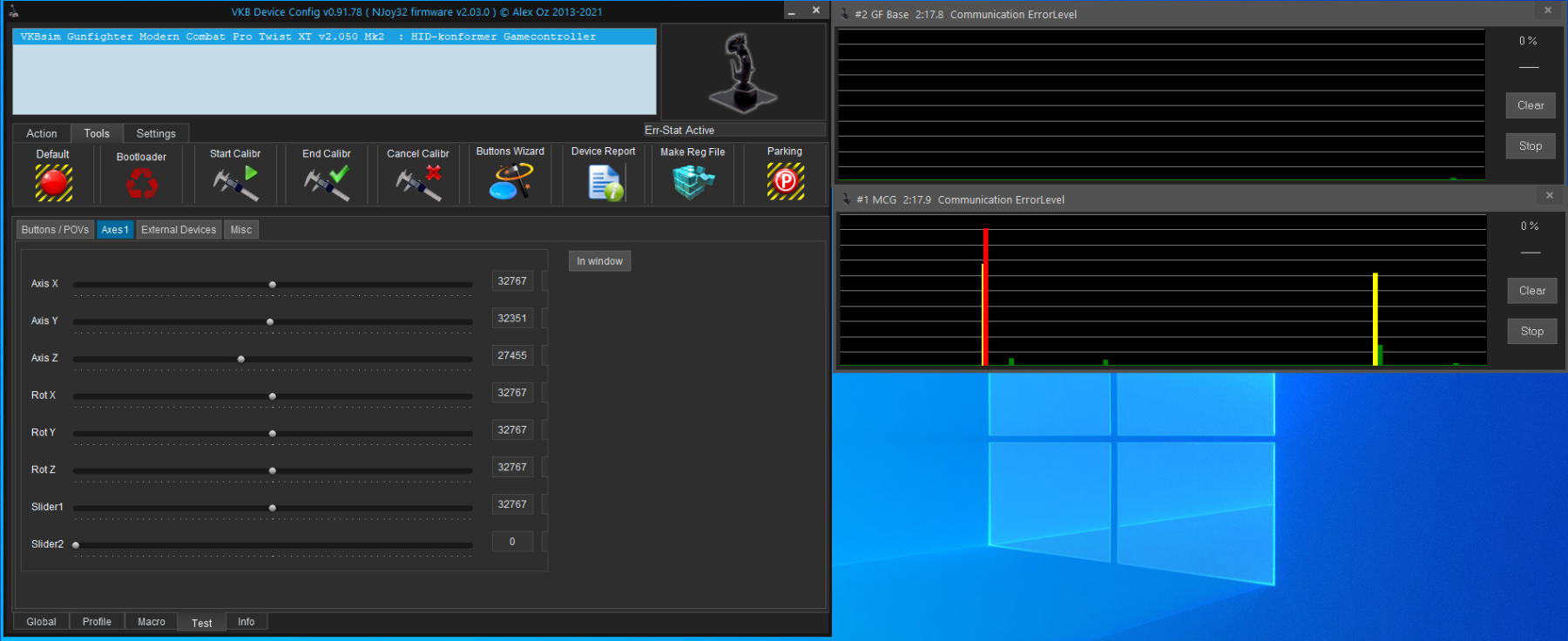The width and height of the screenshot is (1568, 641).
Task: Select the Tools tab
Action: pos(97,133)
